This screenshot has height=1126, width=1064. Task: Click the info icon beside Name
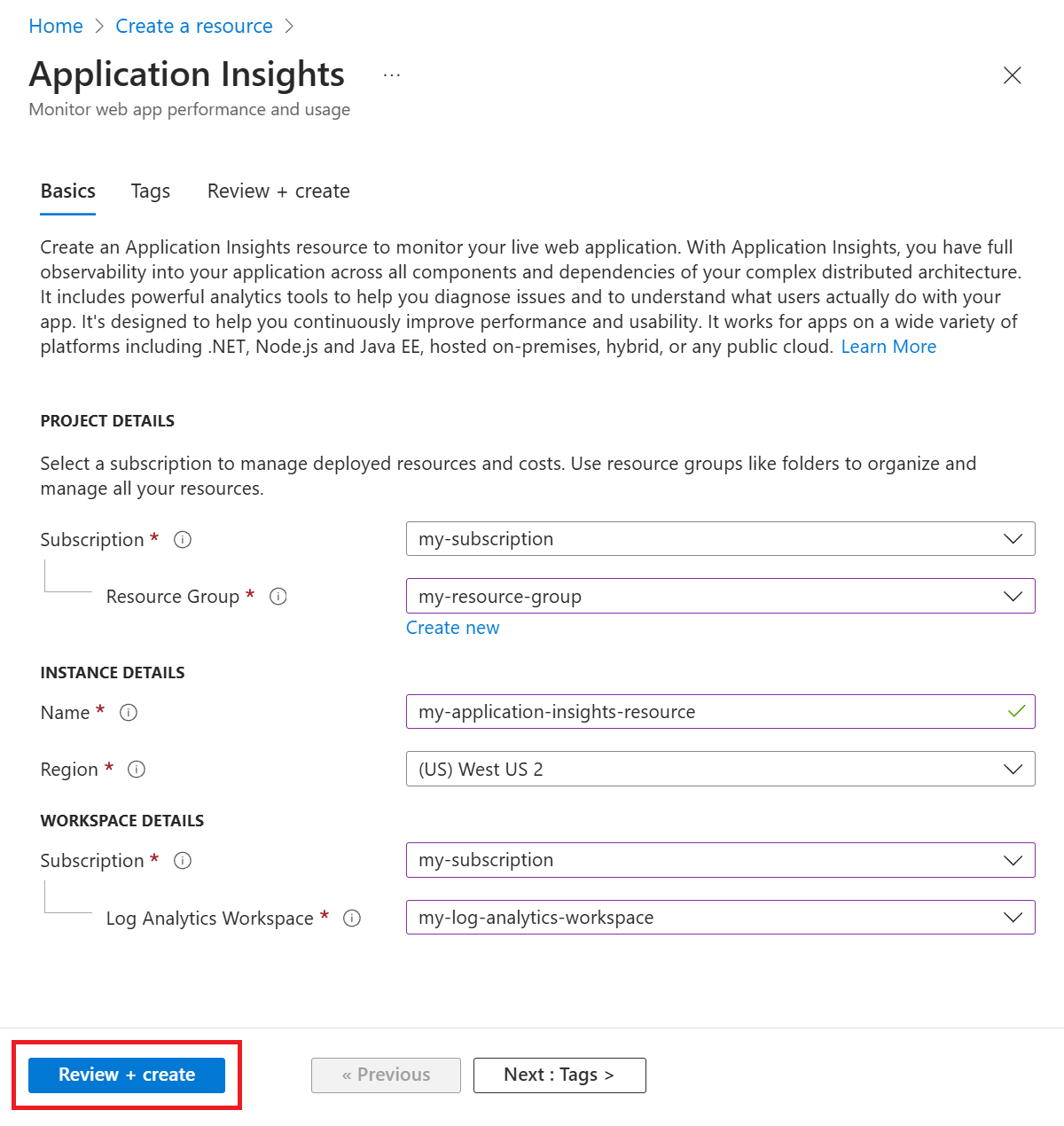tap(129, 713)
